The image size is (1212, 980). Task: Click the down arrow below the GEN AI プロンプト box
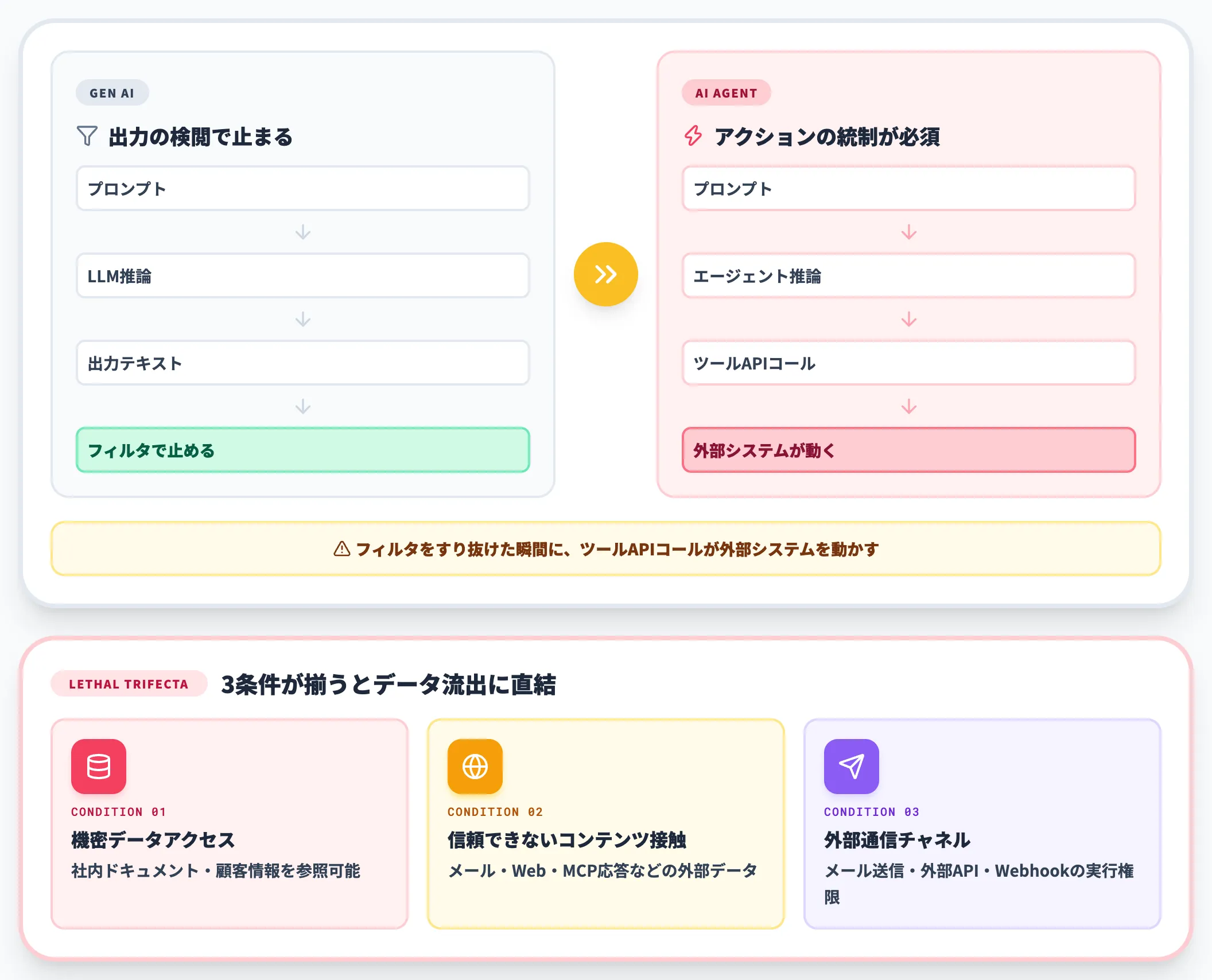coord(303,232)
